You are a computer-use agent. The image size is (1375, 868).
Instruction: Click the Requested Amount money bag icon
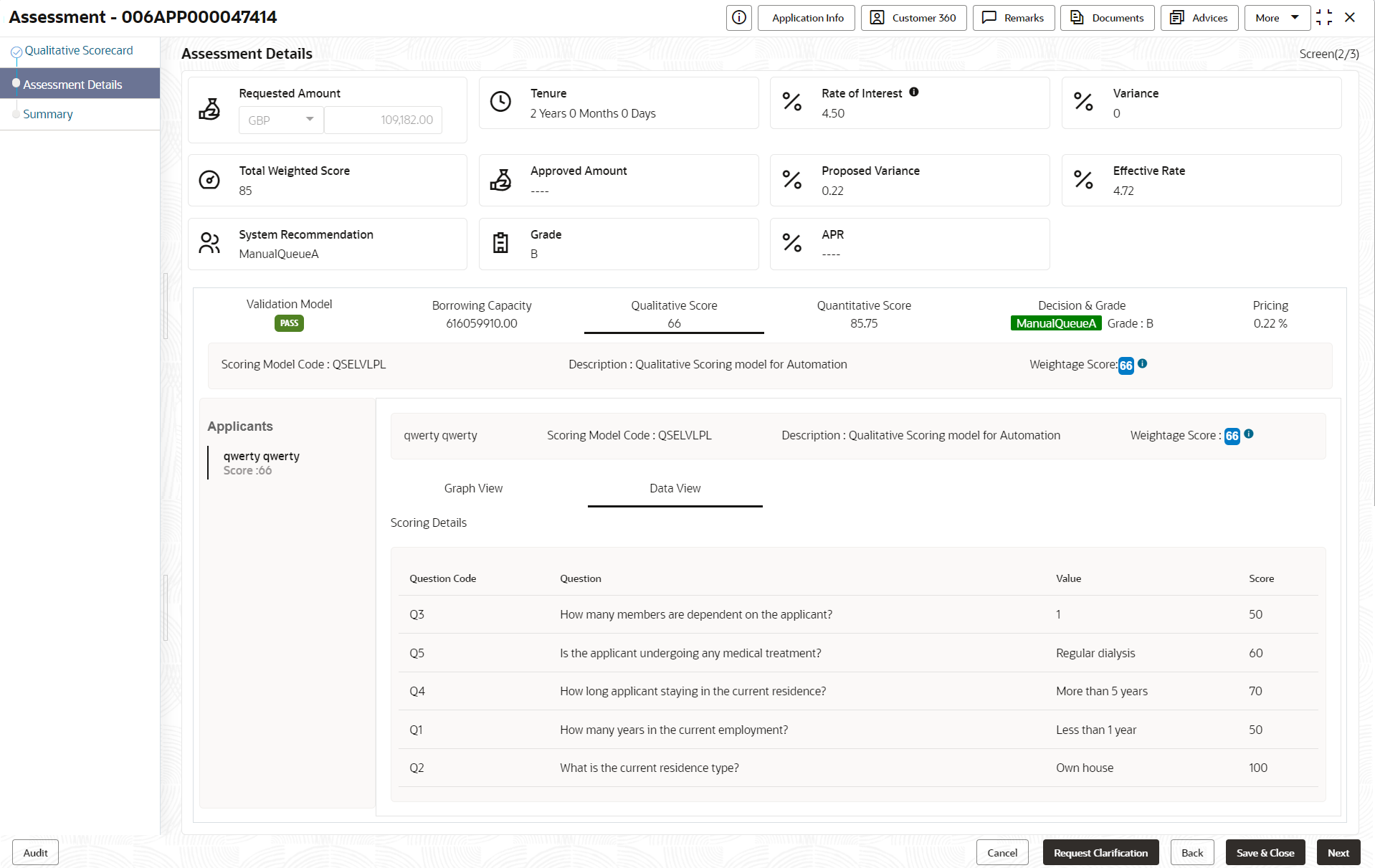click(x=209, y=109)
